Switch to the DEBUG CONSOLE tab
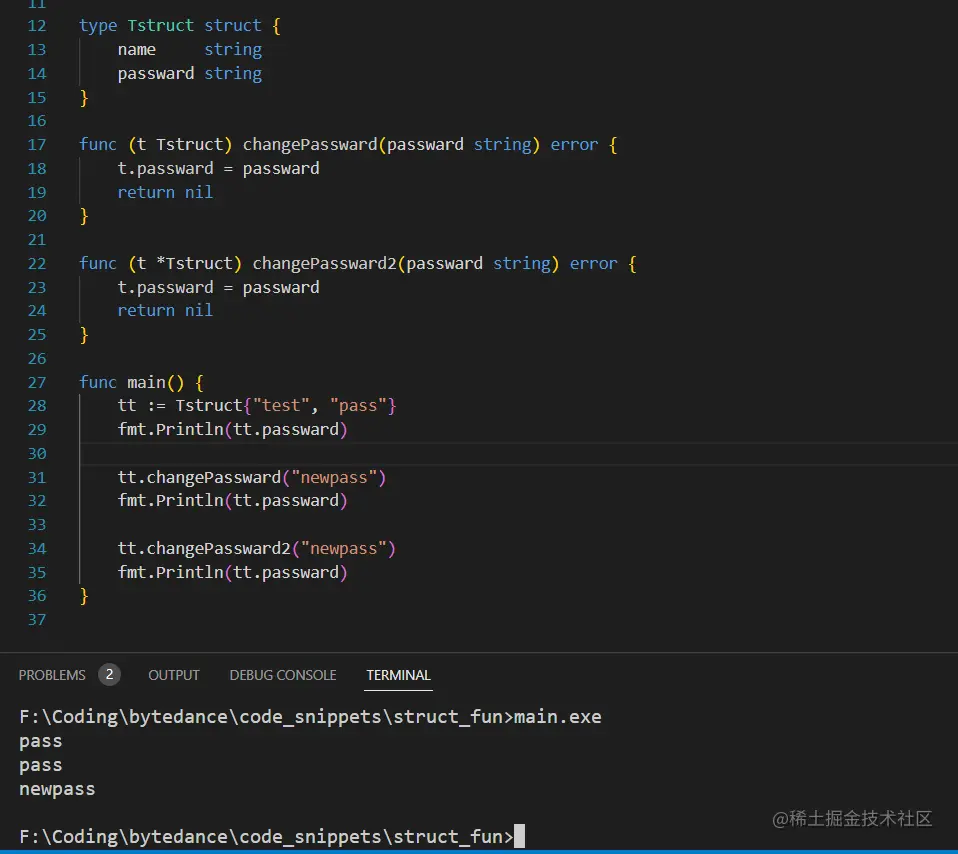The image size is (958, 854). 283,675
